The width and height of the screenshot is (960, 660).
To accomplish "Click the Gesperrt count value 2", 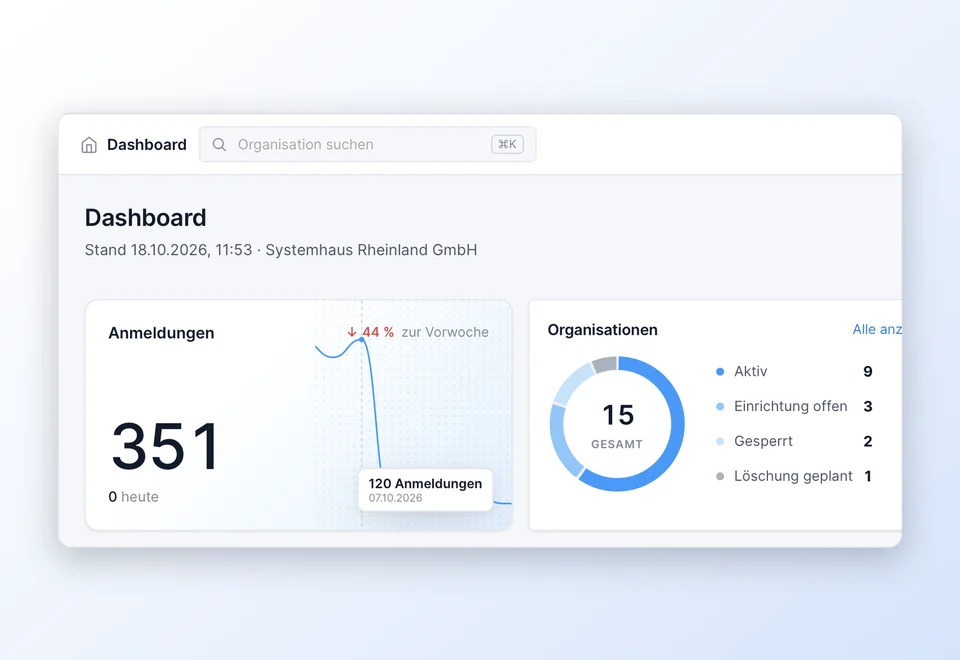I will [868, 441].
